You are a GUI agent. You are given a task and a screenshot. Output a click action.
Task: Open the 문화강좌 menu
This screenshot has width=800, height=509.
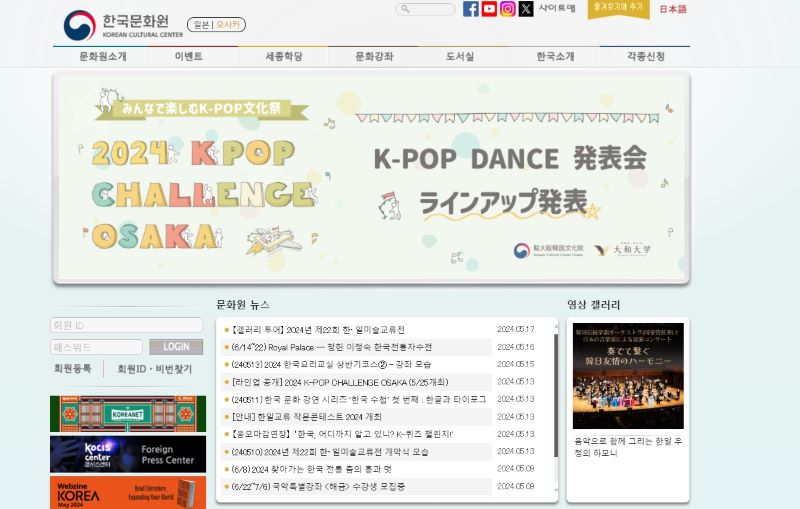pyautogui.click(x=374, y=56)
